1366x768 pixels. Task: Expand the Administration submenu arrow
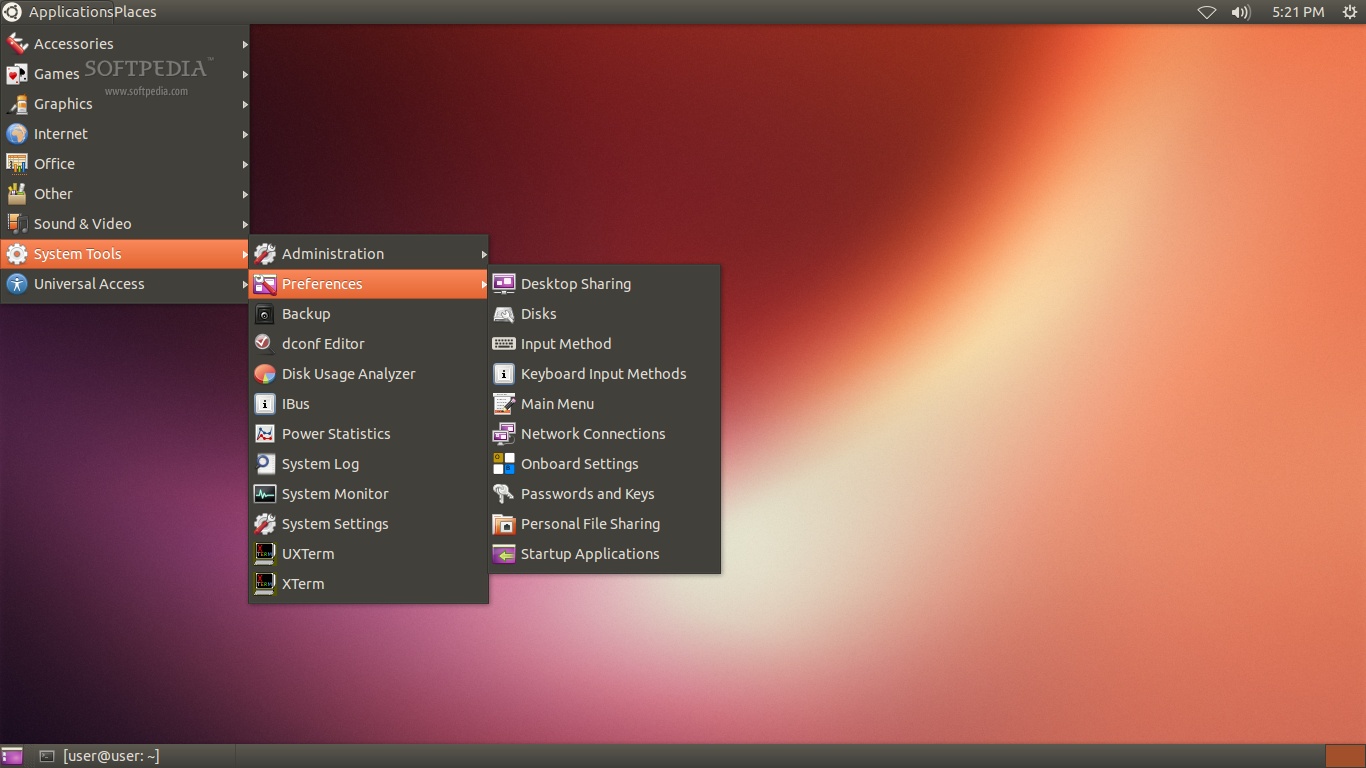click(x=484, y=254)
